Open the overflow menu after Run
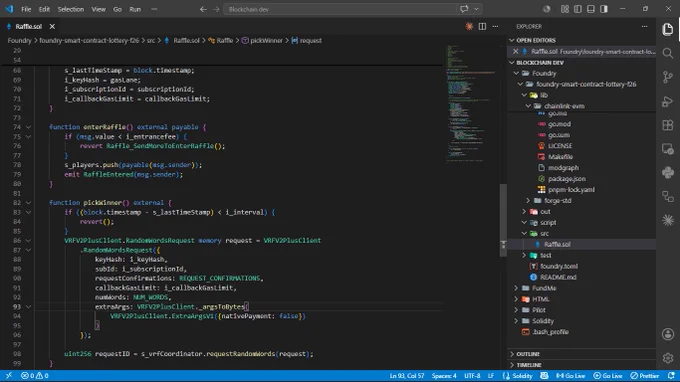 (x=154, y=9)
